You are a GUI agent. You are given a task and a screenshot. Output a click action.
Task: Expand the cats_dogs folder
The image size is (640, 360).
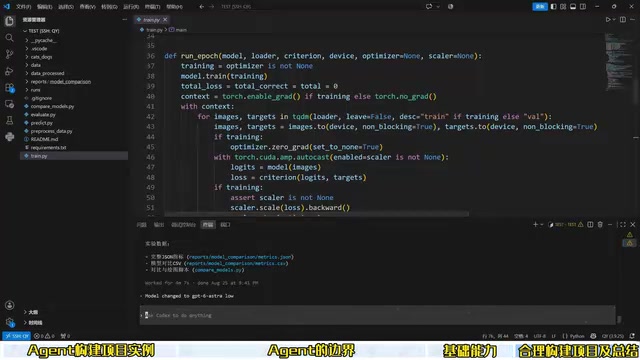(x=41, y=57)
